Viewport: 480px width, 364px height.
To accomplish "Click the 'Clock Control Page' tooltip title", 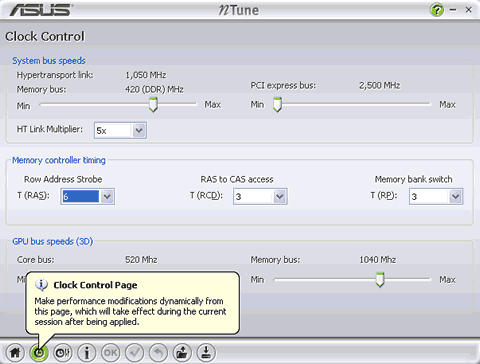I will (x=95, y=285).
